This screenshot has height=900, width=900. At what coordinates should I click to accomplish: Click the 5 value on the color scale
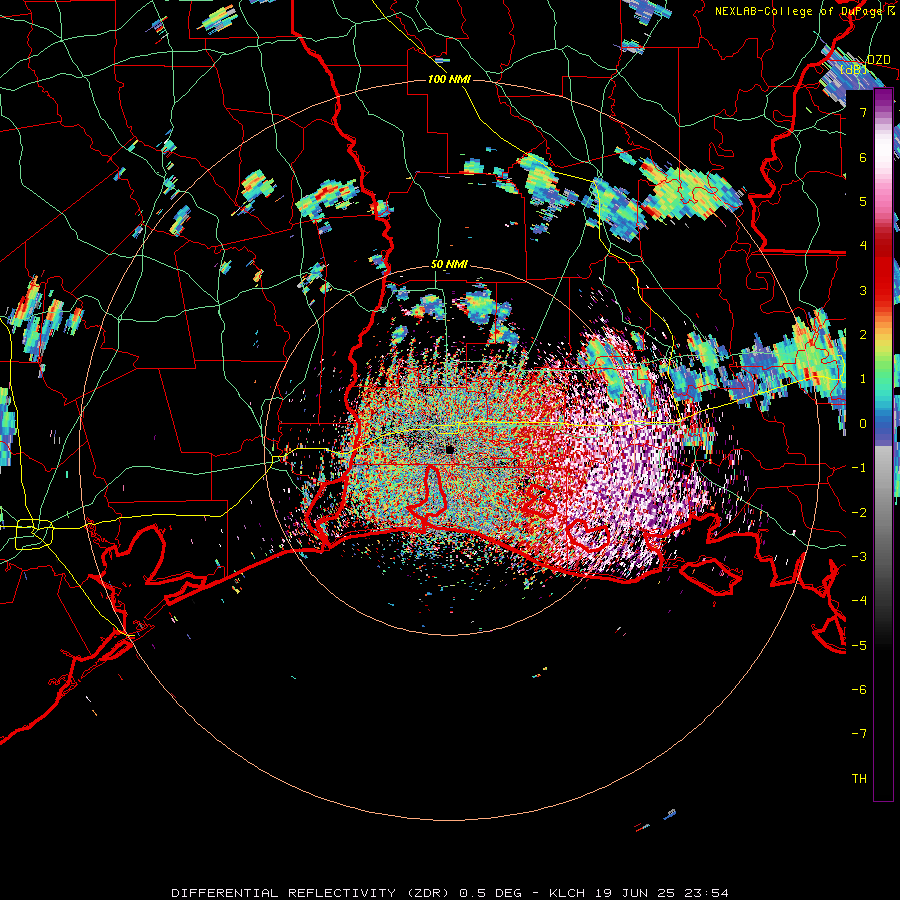(863, 201)
